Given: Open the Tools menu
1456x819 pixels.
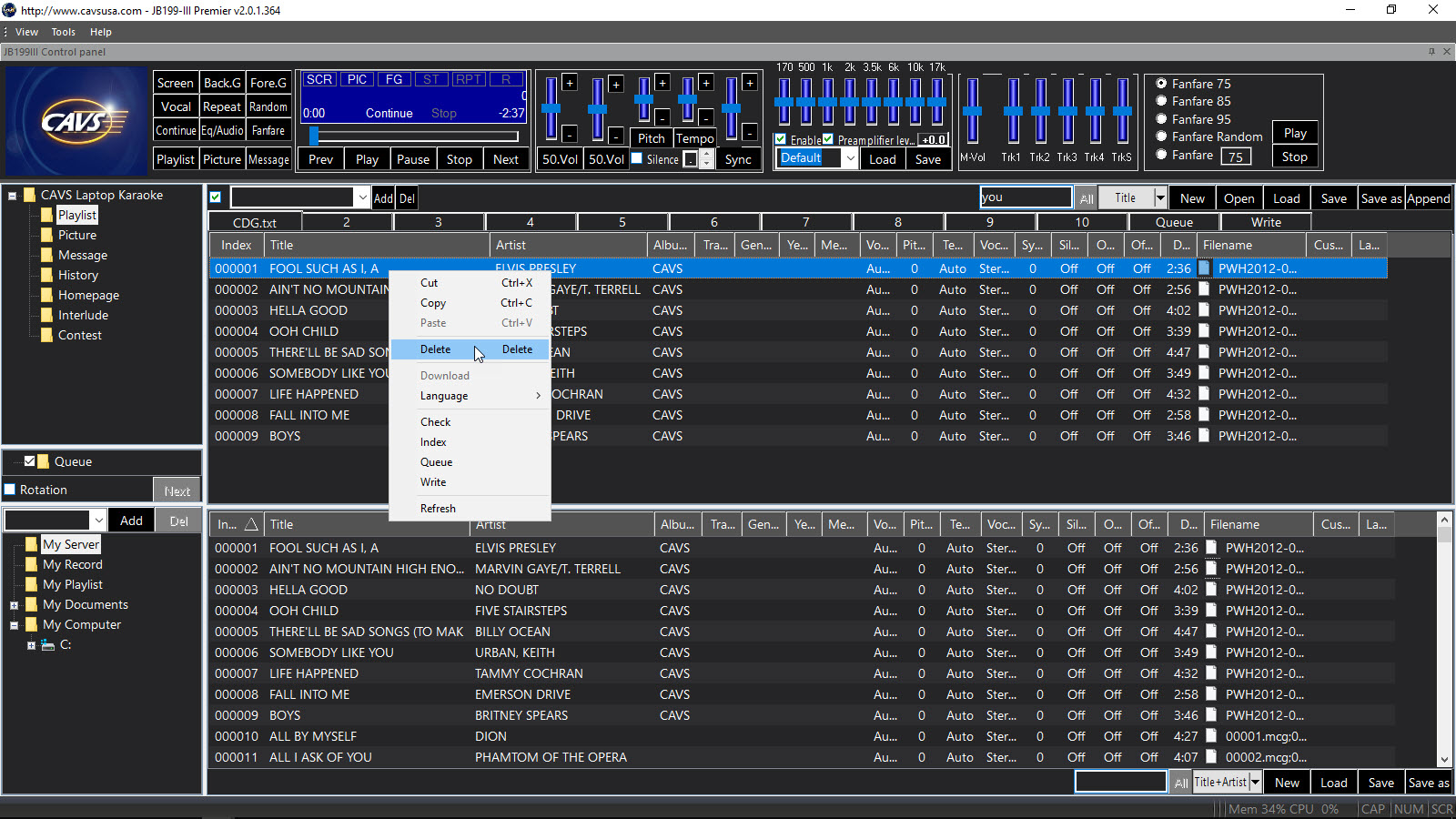Looking at the screenshot, I should click(63, 32).
